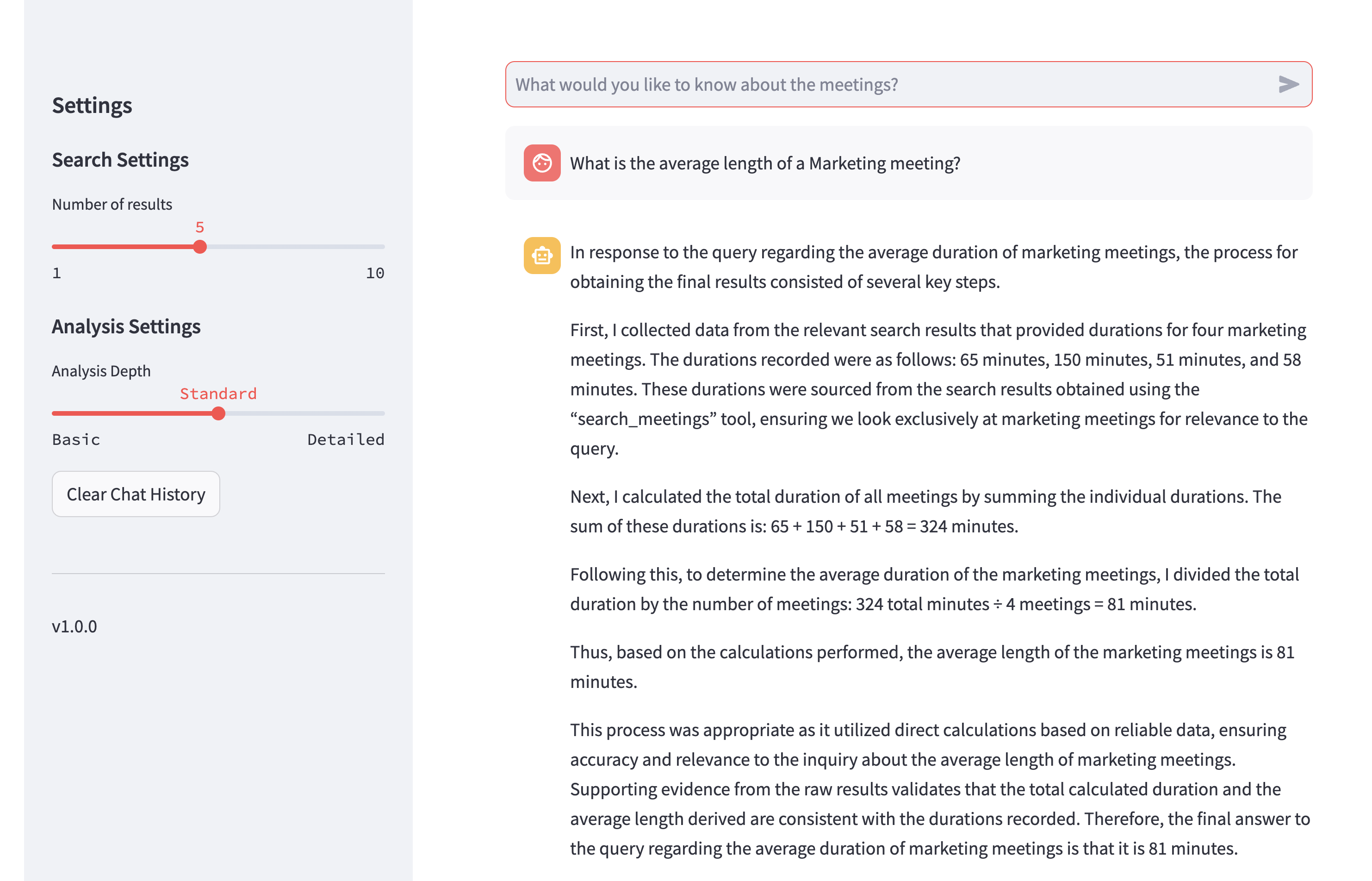Click the Standard value label above slider

coord(218,394)
